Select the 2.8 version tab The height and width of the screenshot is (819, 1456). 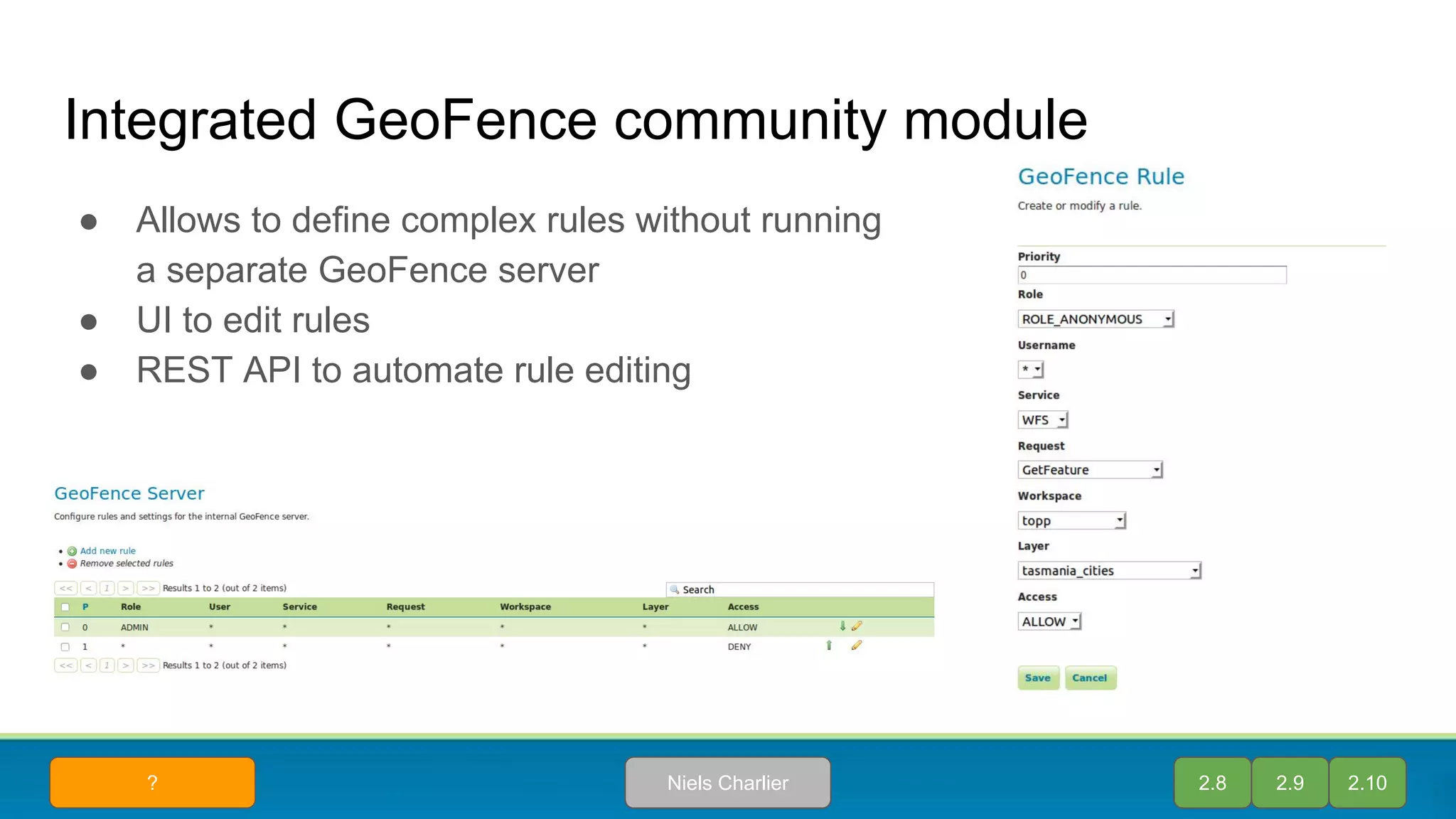(1212, 783)
